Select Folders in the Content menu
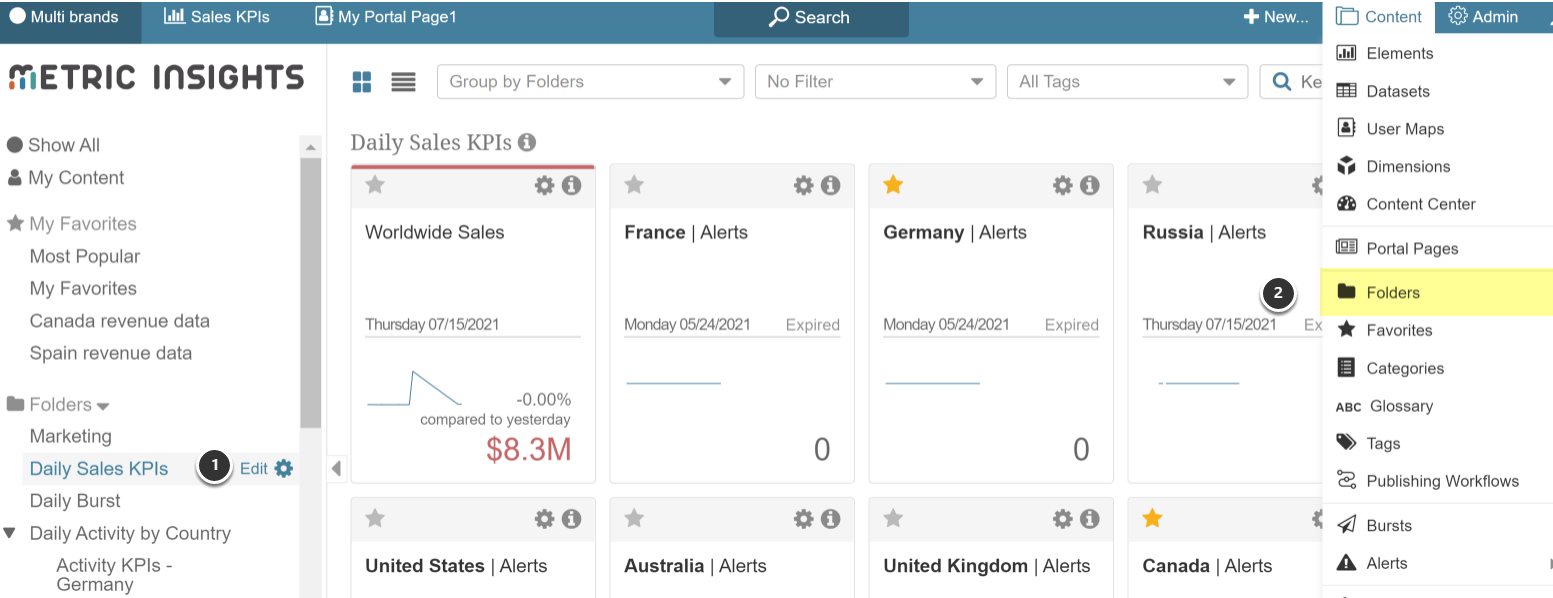The width and height of the screenshot is (1553, 598). tap(1393, 292)
